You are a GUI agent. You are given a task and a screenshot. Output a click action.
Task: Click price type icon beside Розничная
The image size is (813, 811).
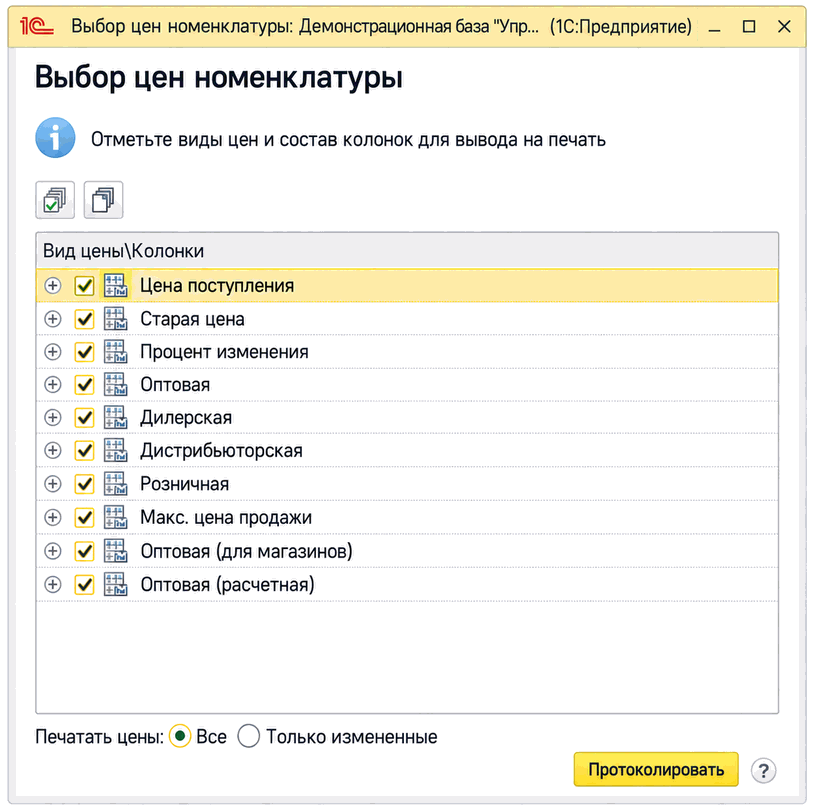click(x=115, y=484)
